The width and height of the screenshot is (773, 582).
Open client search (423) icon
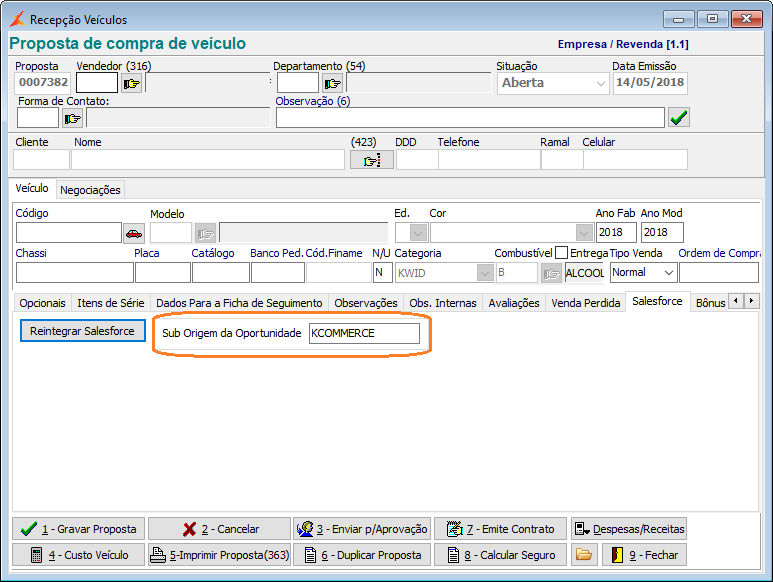[372, 160]
